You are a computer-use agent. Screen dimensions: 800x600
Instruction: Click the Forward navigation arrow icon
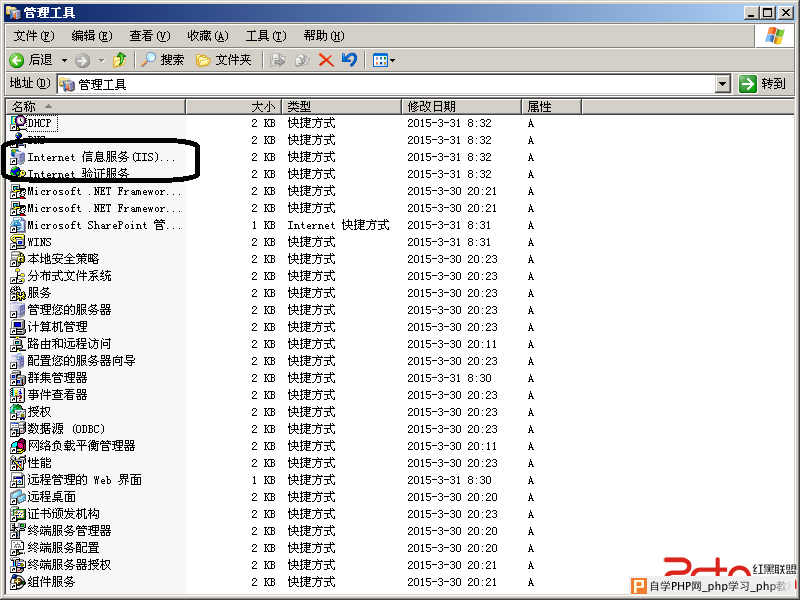pos(82,60)
